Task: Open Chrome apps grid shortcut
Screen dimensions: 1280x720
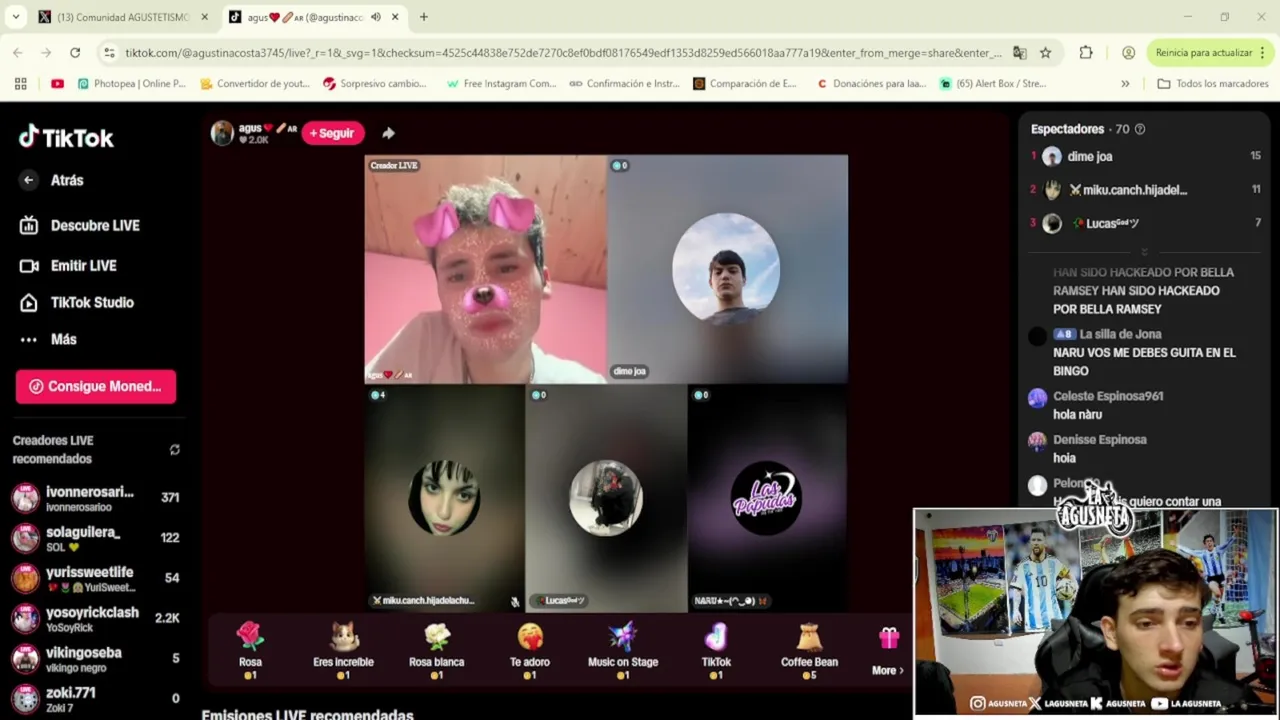Action: 20,84
